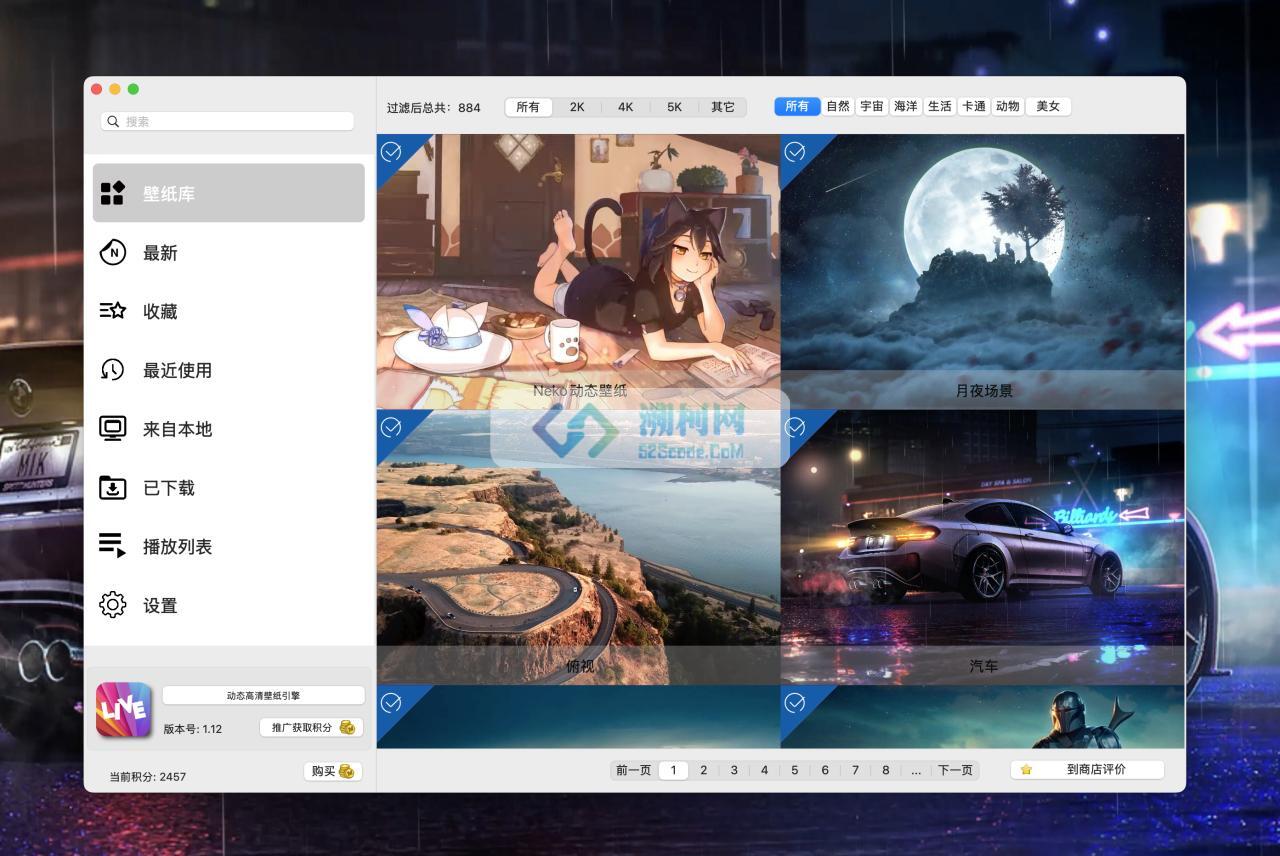The height and width of the screenshot is (856, 1280).
Task: Filter by 海洋 category
Action: [x=906, y=106]
